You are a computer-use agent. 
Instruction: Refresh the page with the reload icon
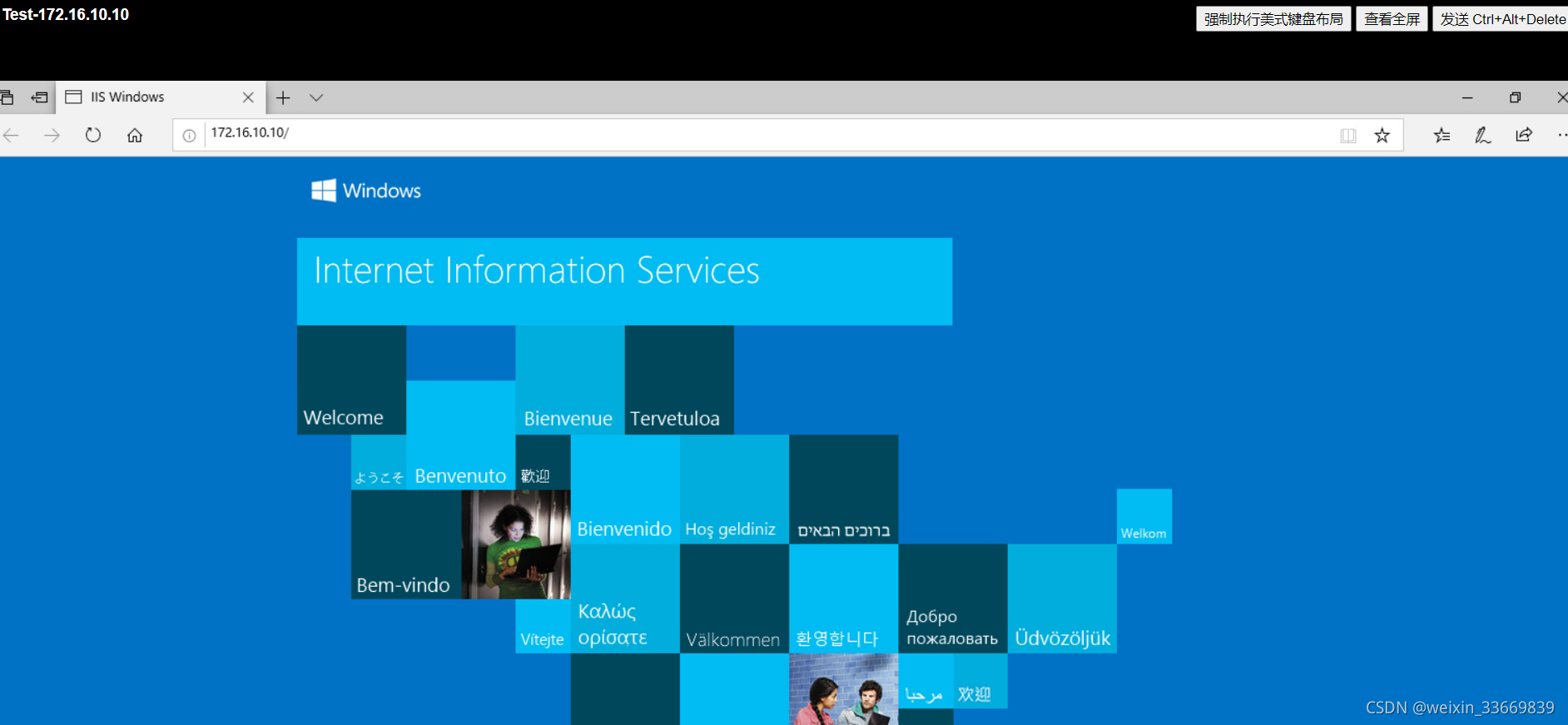click(x=93, y=135)
